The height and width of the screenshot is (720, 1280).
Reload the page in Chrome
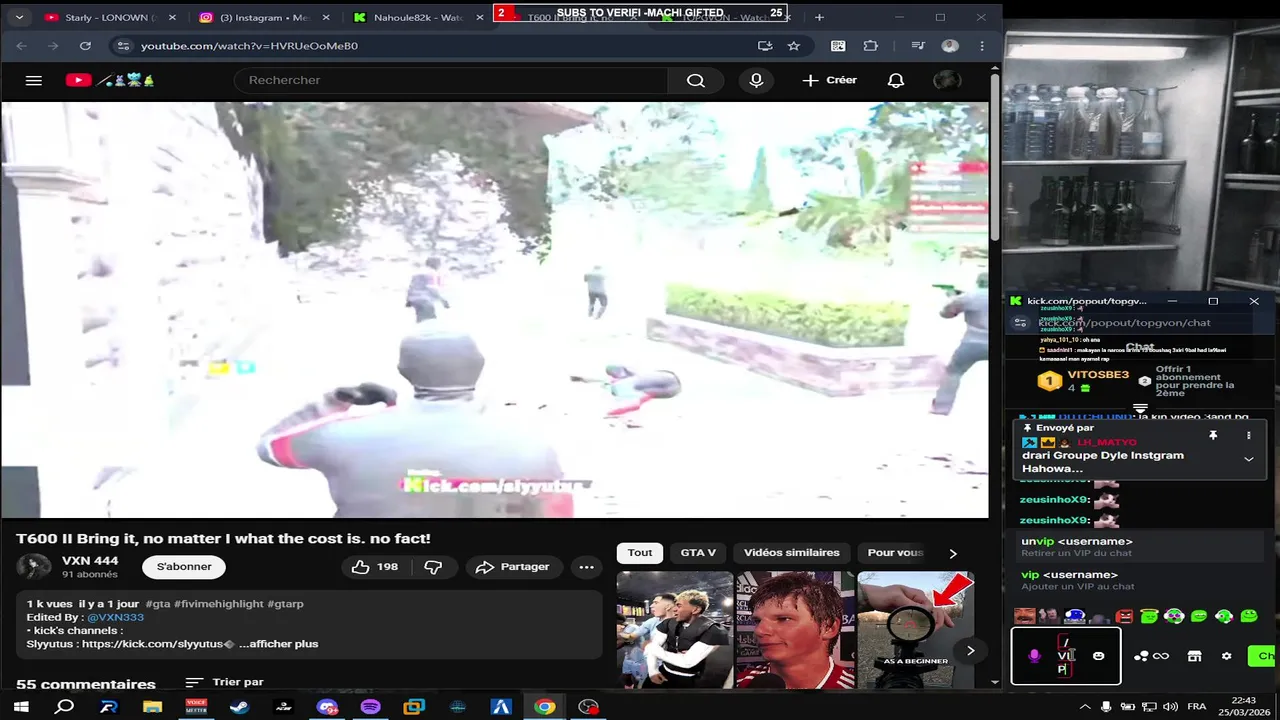pos(85,46)
